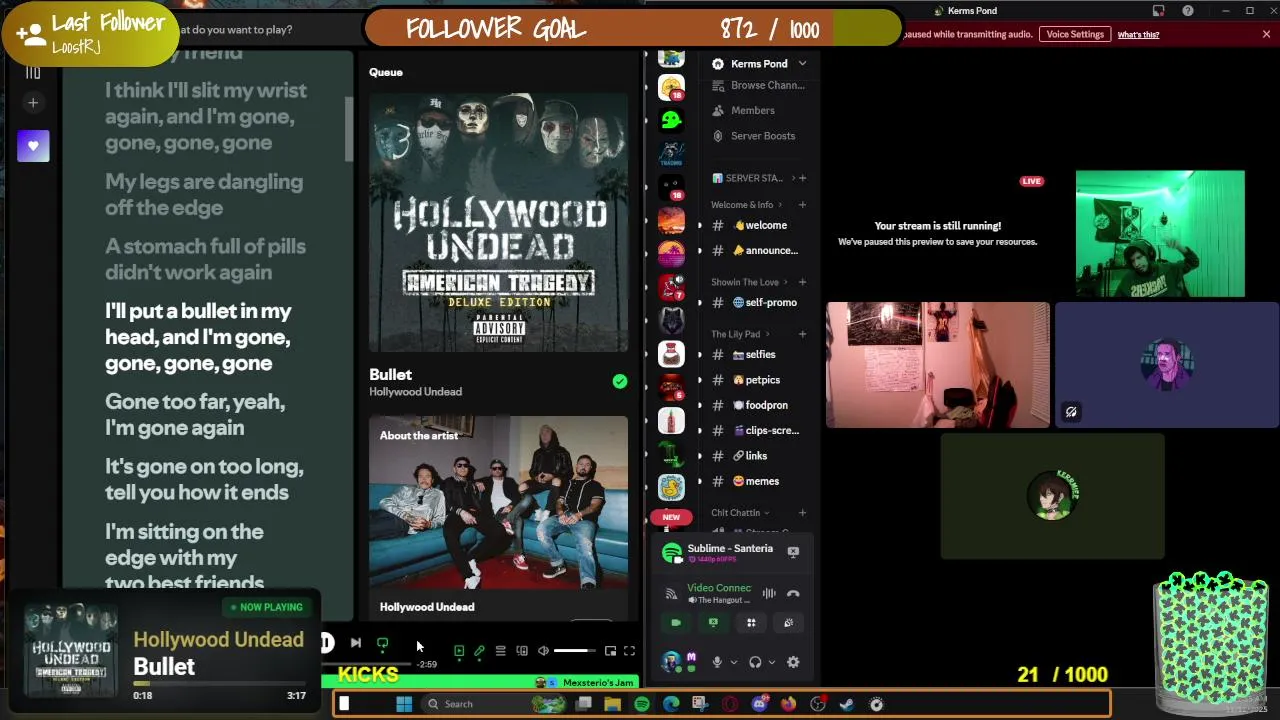Click "What's this?" link in Discord banner

(1138, 35)
